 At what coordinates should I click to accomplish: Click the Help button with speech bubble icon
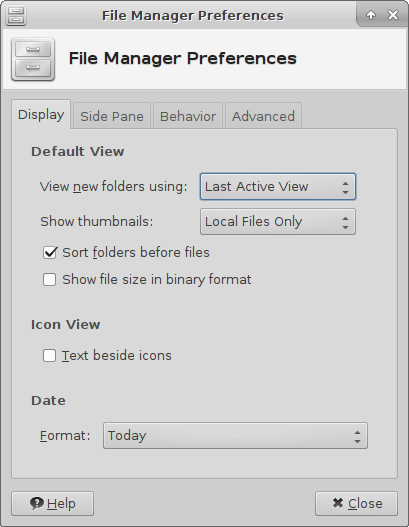coord(52,503)
